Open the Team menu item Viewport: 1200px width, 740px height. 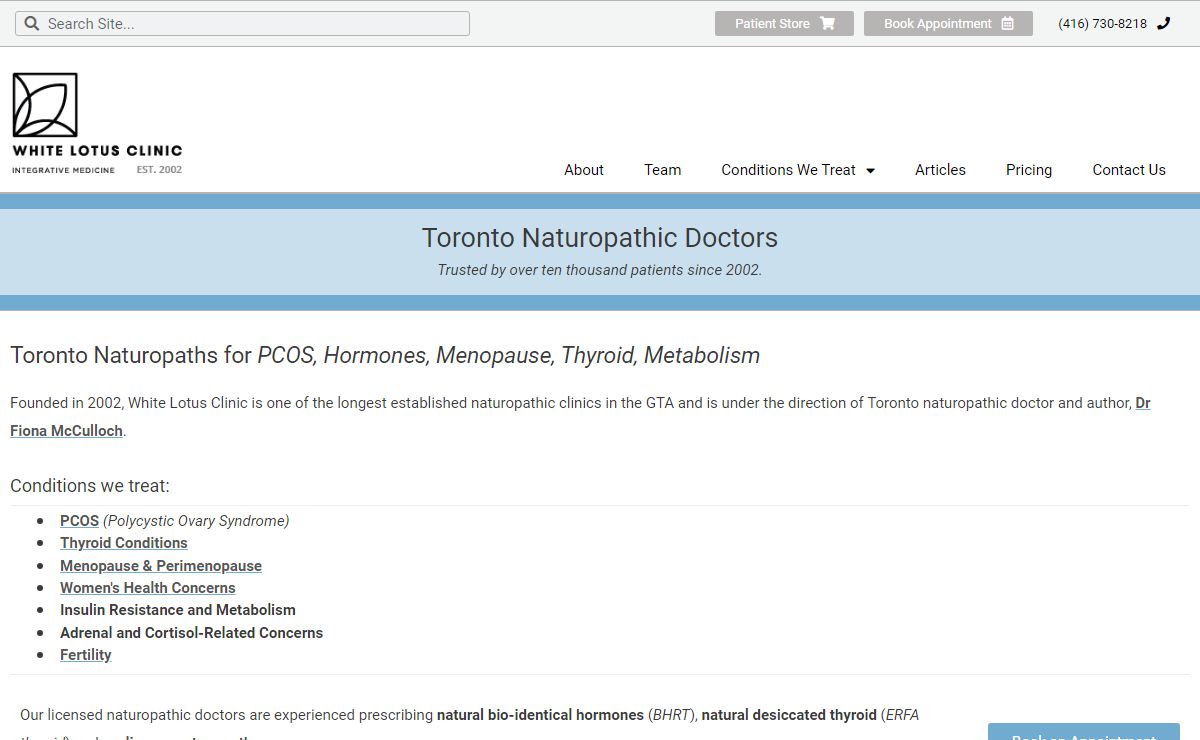[x=662, y=170]
